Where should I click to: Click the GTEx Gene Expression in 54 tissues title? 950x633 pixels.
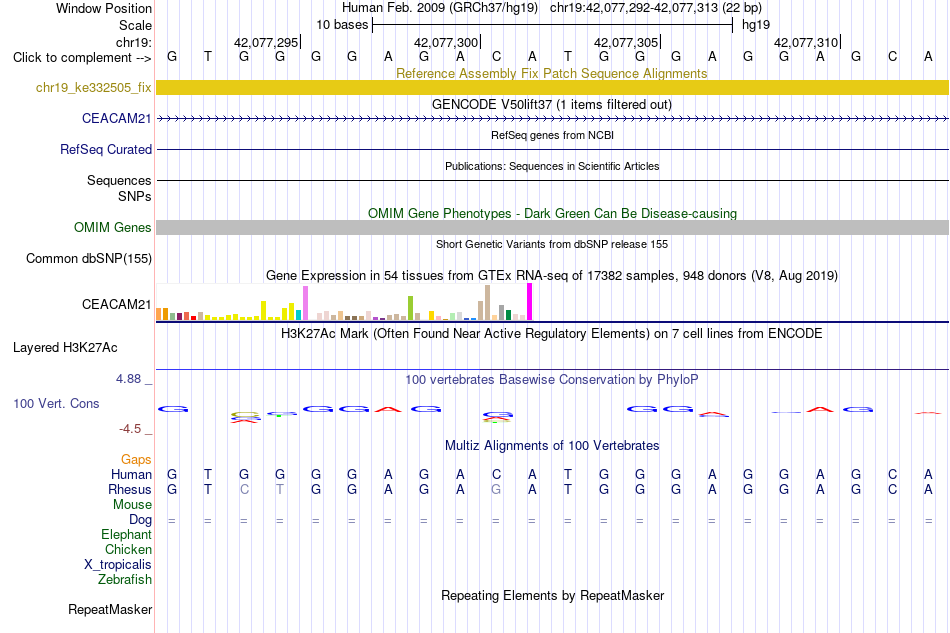coord(552,276)
